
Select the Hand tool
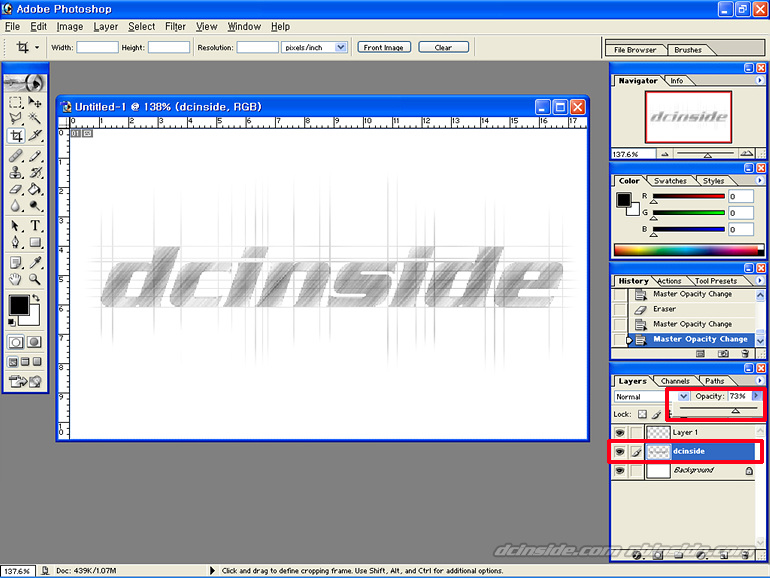(16, 279)
